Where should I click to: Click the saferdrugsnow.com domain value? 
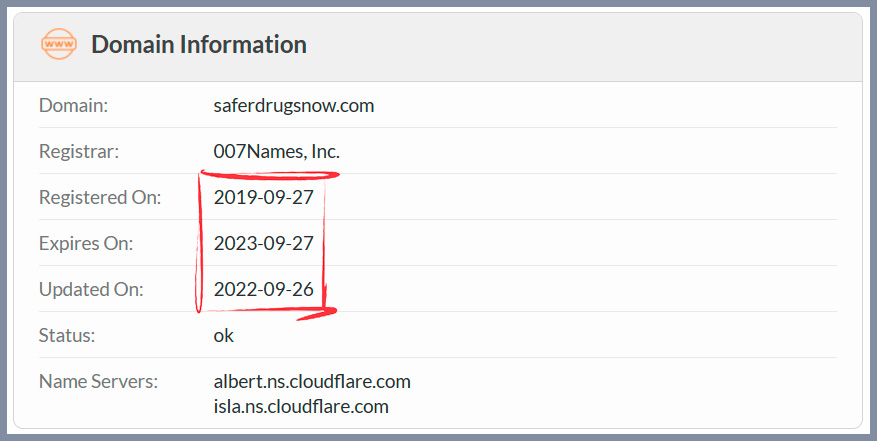294,105
